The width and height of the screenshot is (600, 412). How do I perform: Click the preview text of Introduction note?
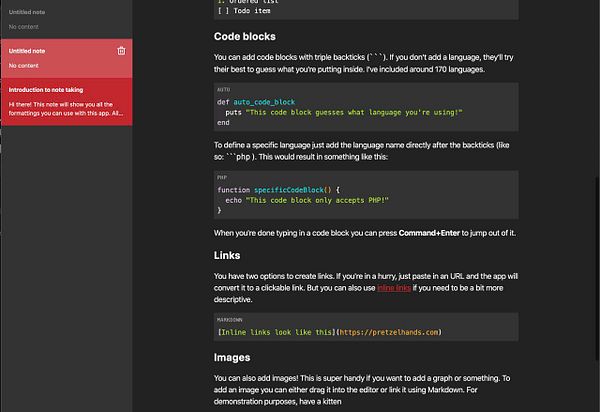(x=66, y=109)
